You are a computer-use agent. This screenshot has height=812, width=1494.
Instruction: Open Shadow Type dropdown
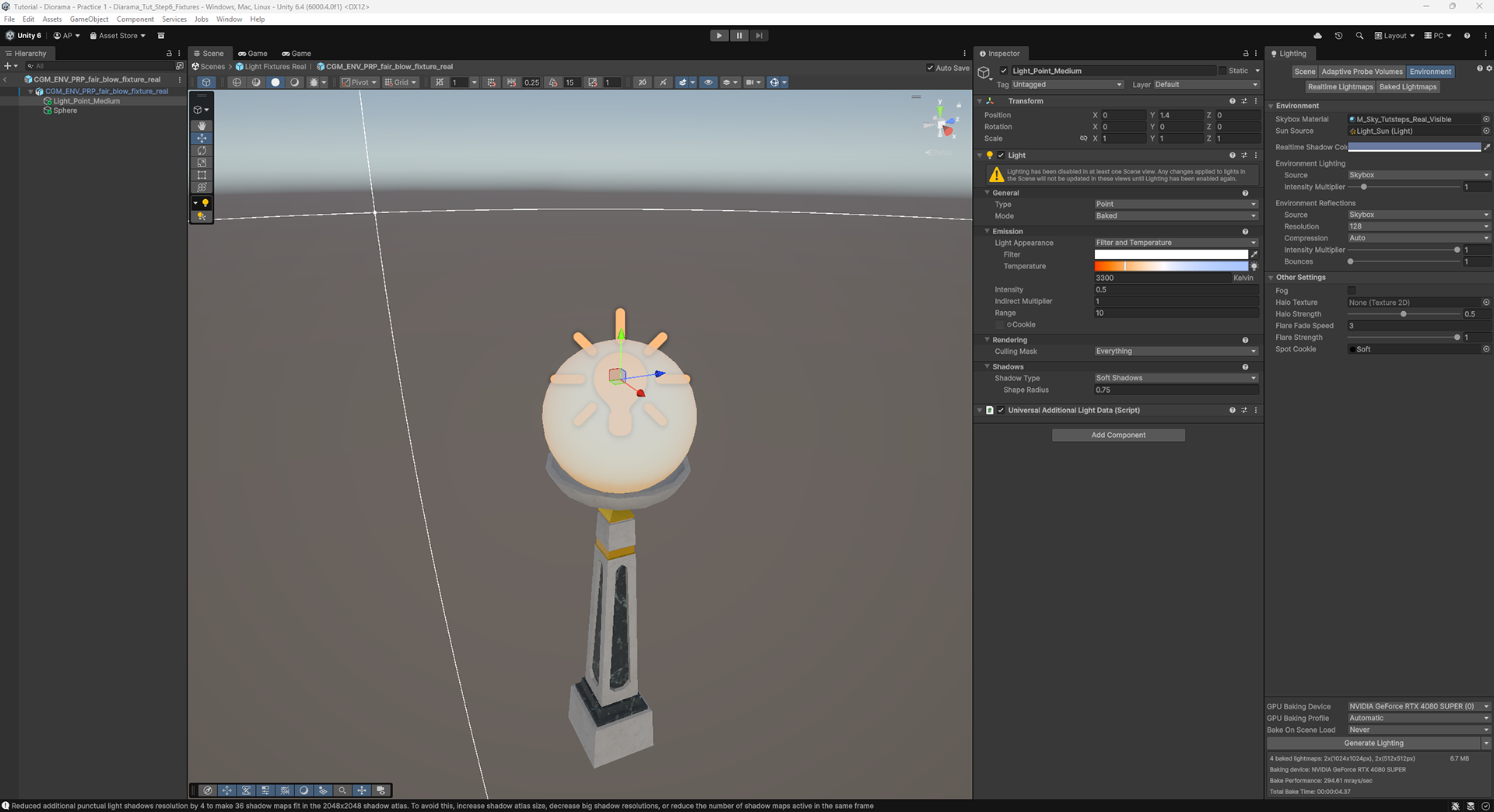1176,378
